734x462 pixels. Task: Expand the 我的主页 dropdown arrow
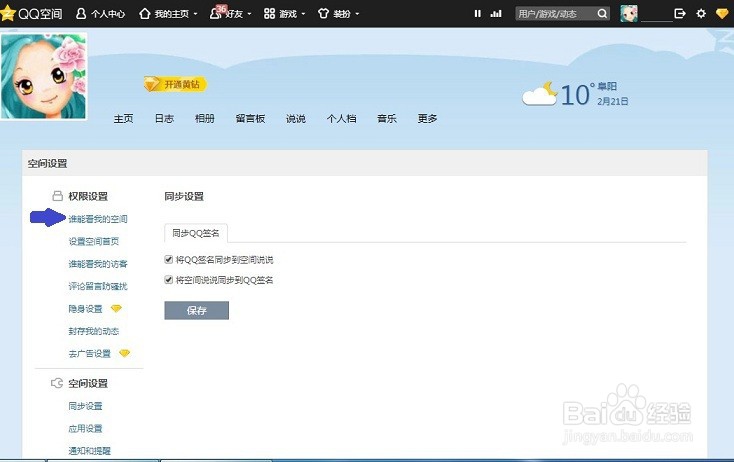coord(195,14)
